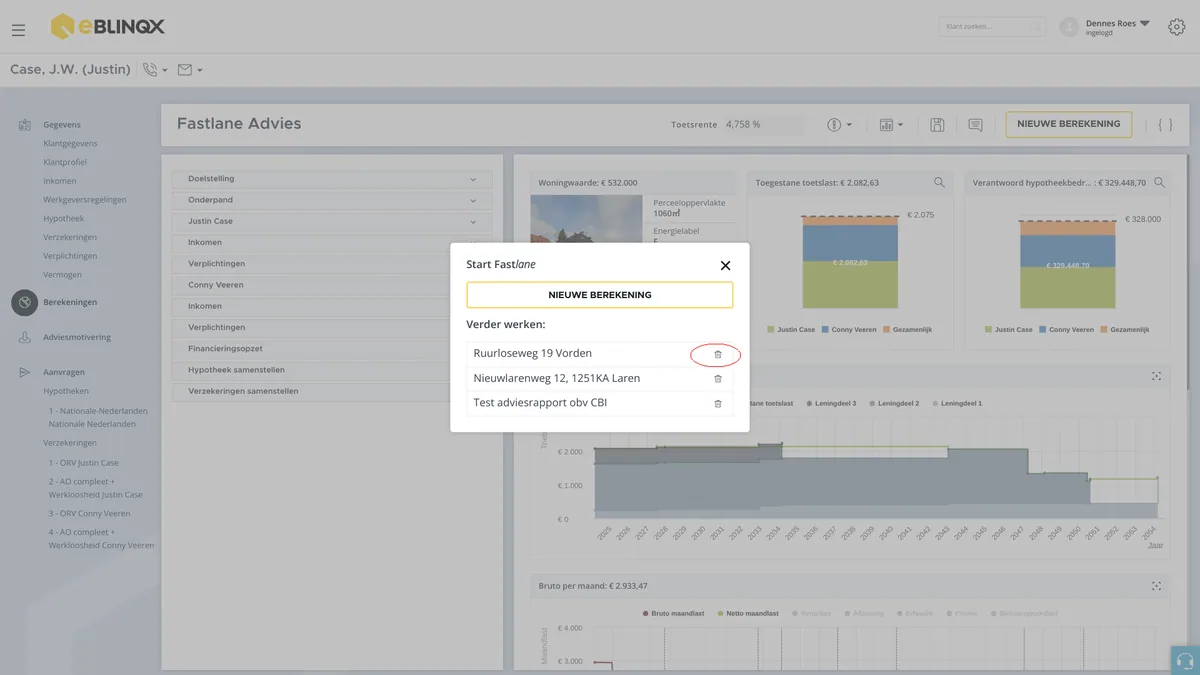Delete the Ruurloseweg 19 Vorden calculation

(x=717, y=354)
